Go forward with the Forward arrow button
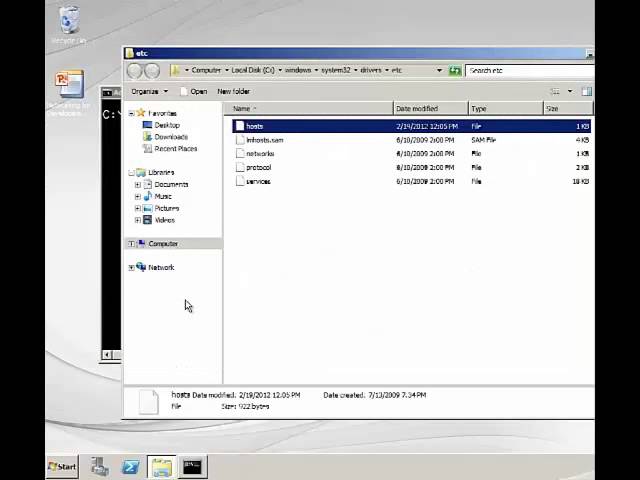 pyautogui.click(x=152, y=71)
